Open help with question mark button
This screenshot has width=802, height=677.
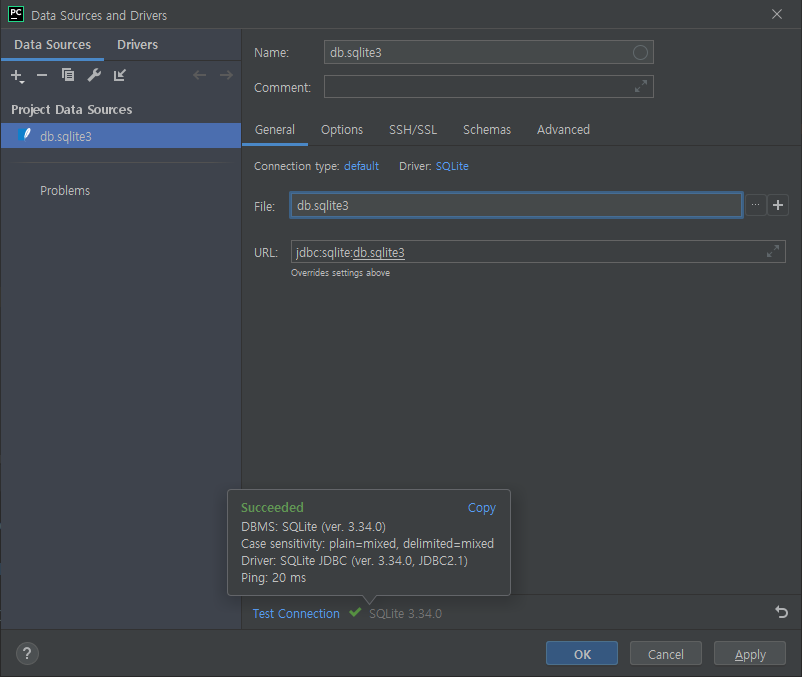pos(27,653)
